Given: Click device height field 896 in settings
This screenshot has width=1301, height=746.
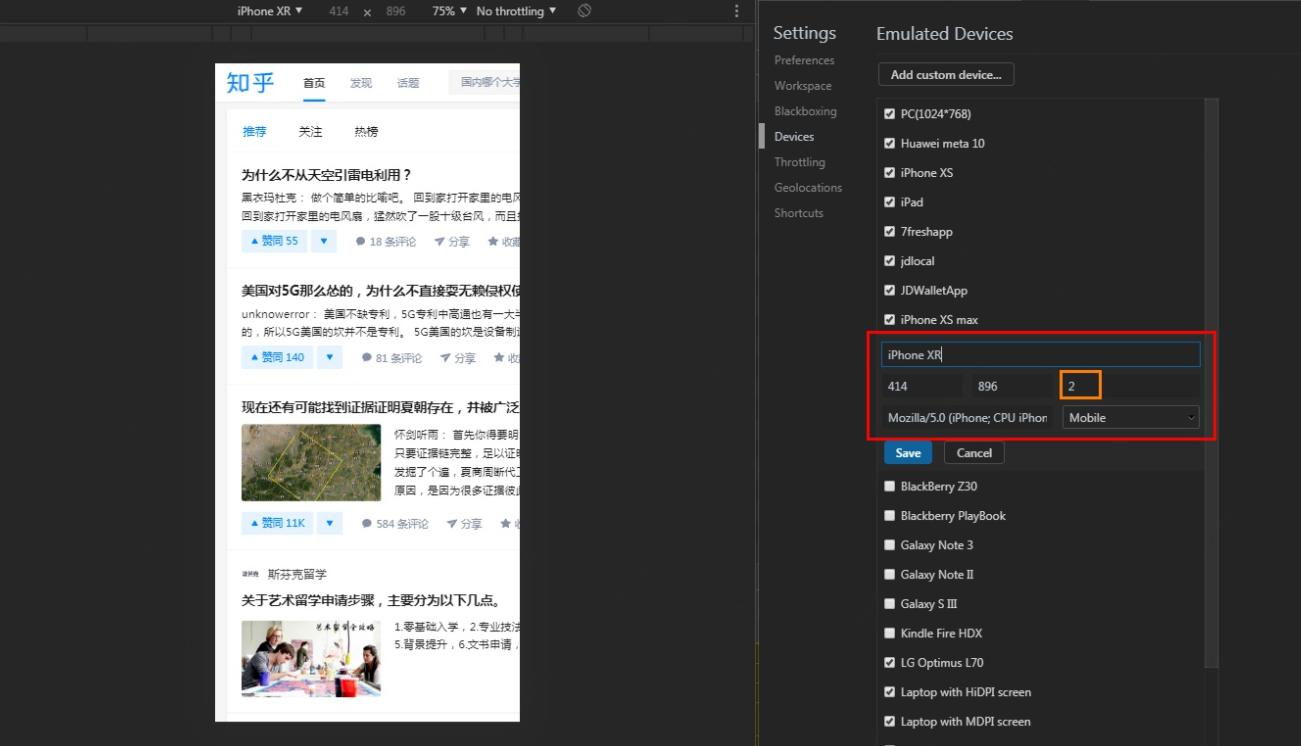Looking at the screenshot, I should click(1011, 386).
